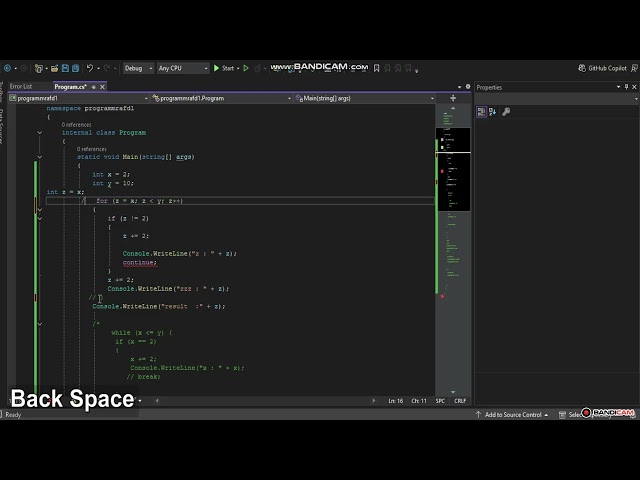Click the green Start debugging button
The image size is (640, 480).
217,68
